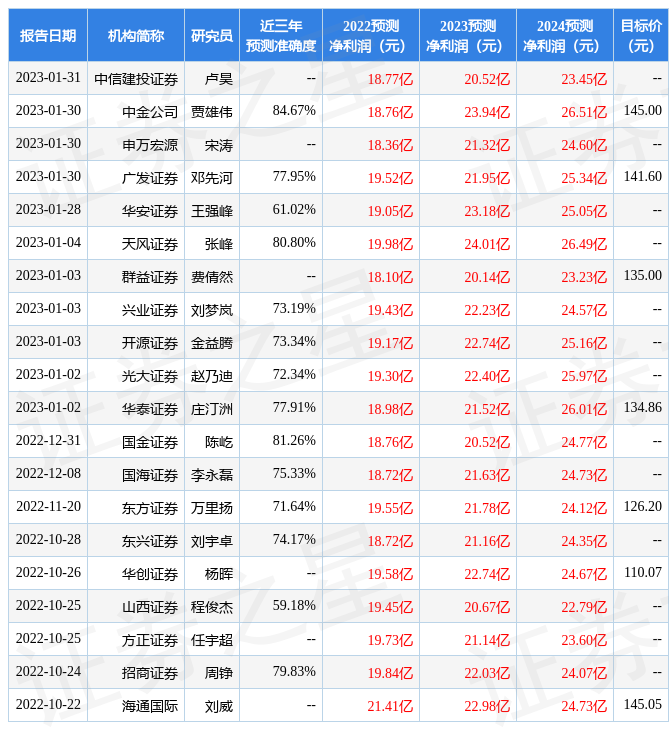This screenshot has width=669, height=730.
Task: Select the 山西证券 institution cell
Action: point(136,607)
